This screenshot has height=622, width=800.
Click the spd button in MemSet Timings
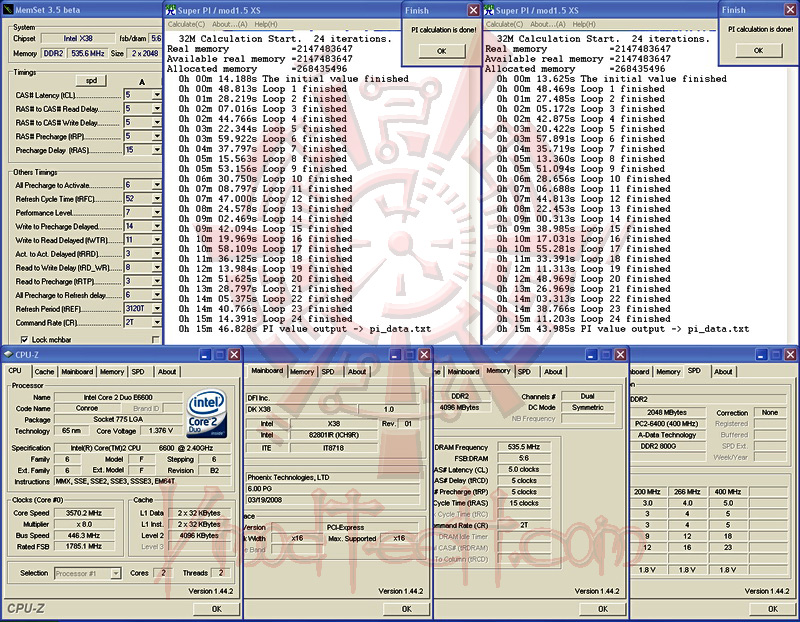tap(91, 80)
